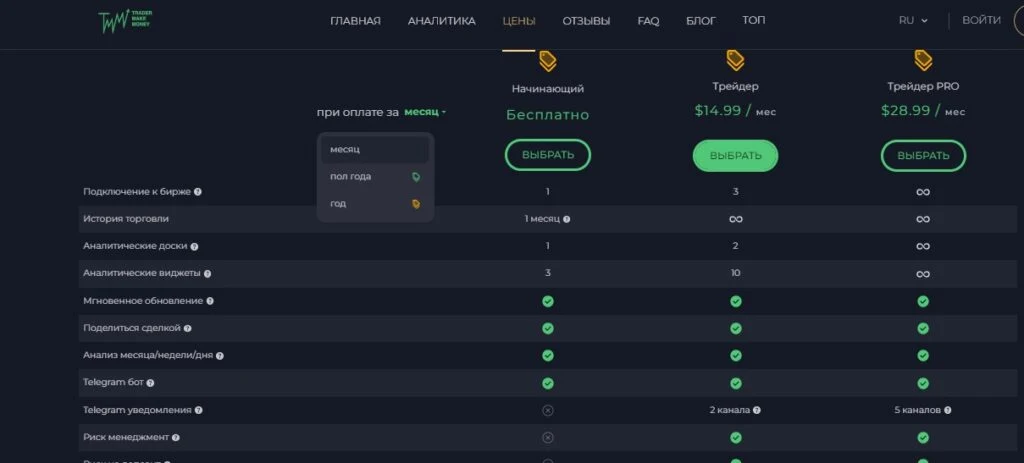This screenshot has width=1024, height=463.
Task: Go to the ОТЗЫВЫ page
Action: pos(586,21)
